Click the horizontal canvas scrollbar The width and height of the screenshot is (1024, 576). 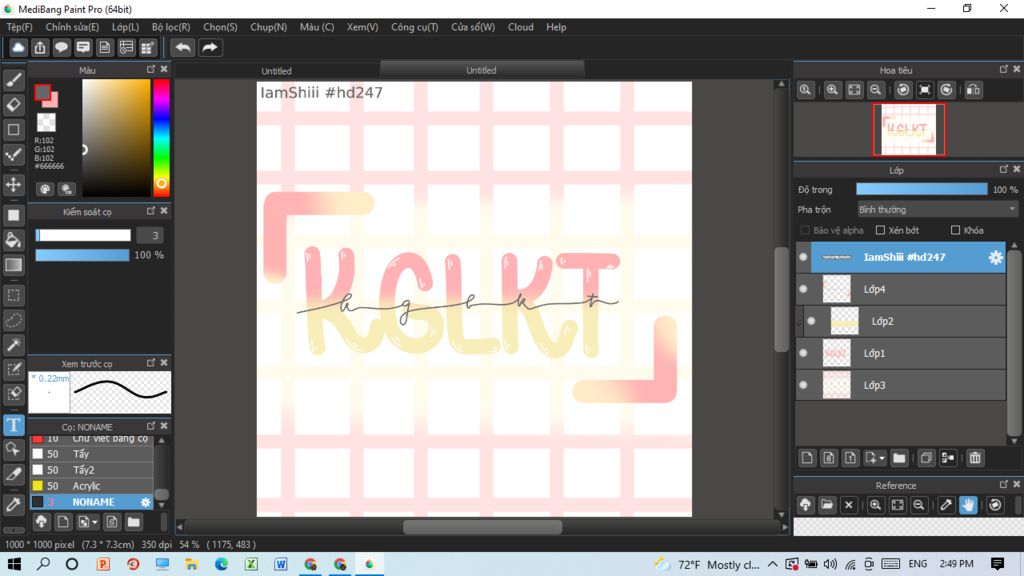(x=482, y=527)
